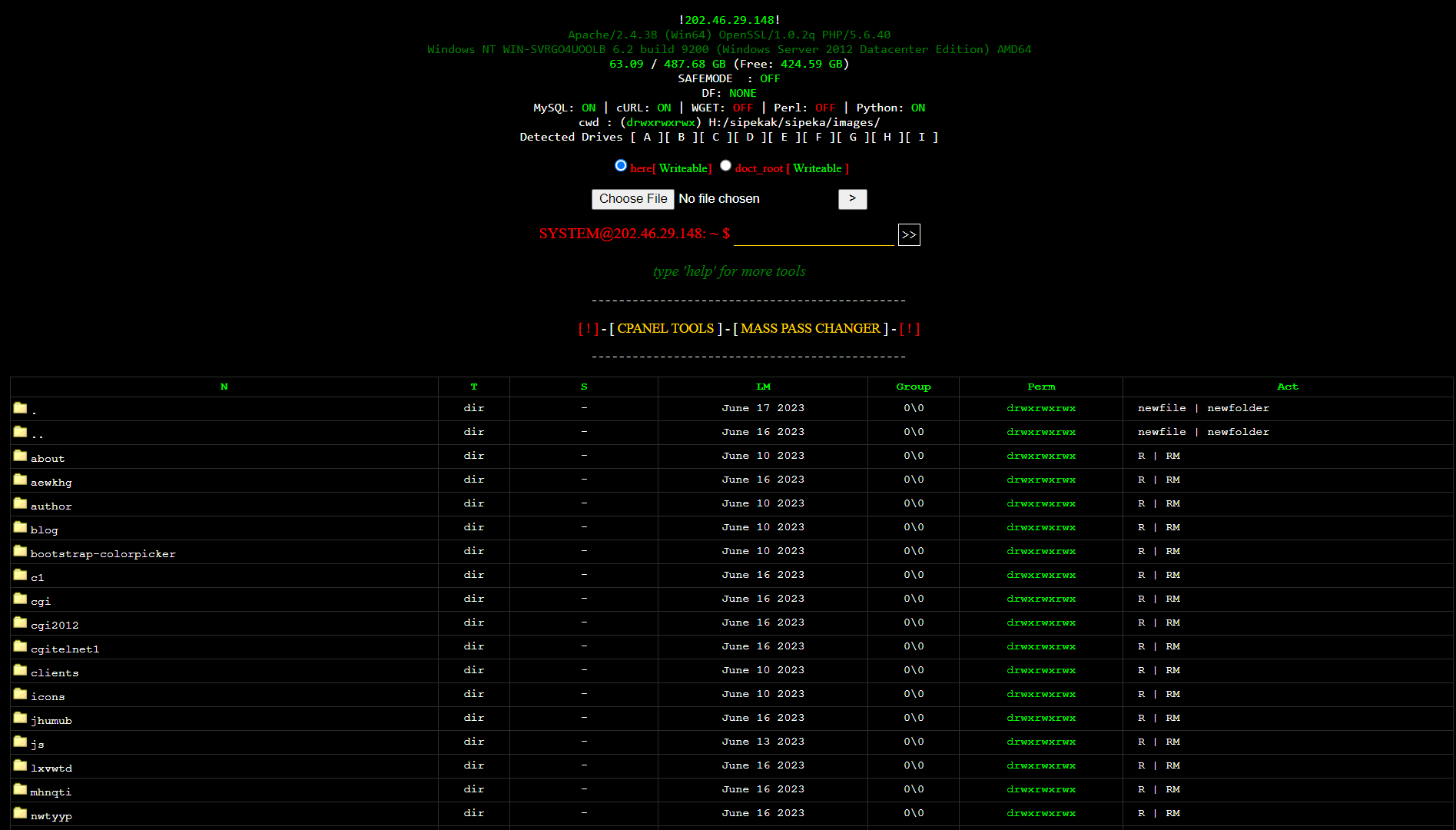Viewport: 1456px width, 830px height.
Task: Click the folder icon beside 'aewkhg'
Action: (20, 479)
